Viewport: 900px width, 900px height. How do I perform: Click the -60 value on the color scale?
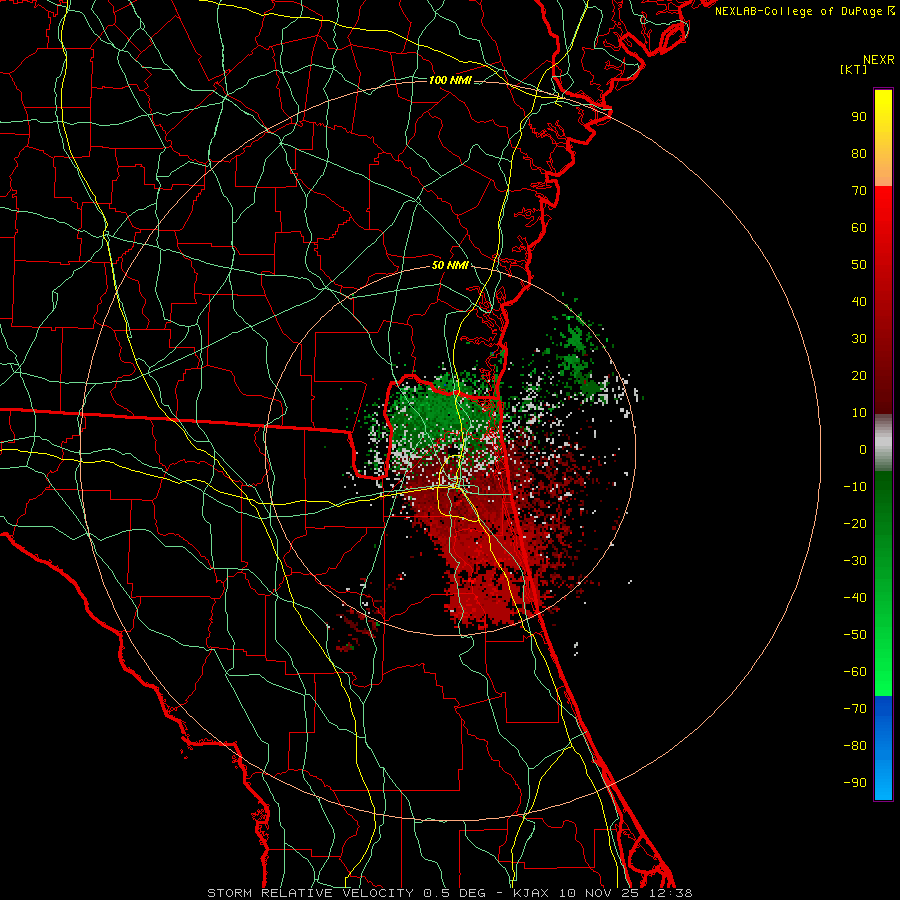pos(855,672)
